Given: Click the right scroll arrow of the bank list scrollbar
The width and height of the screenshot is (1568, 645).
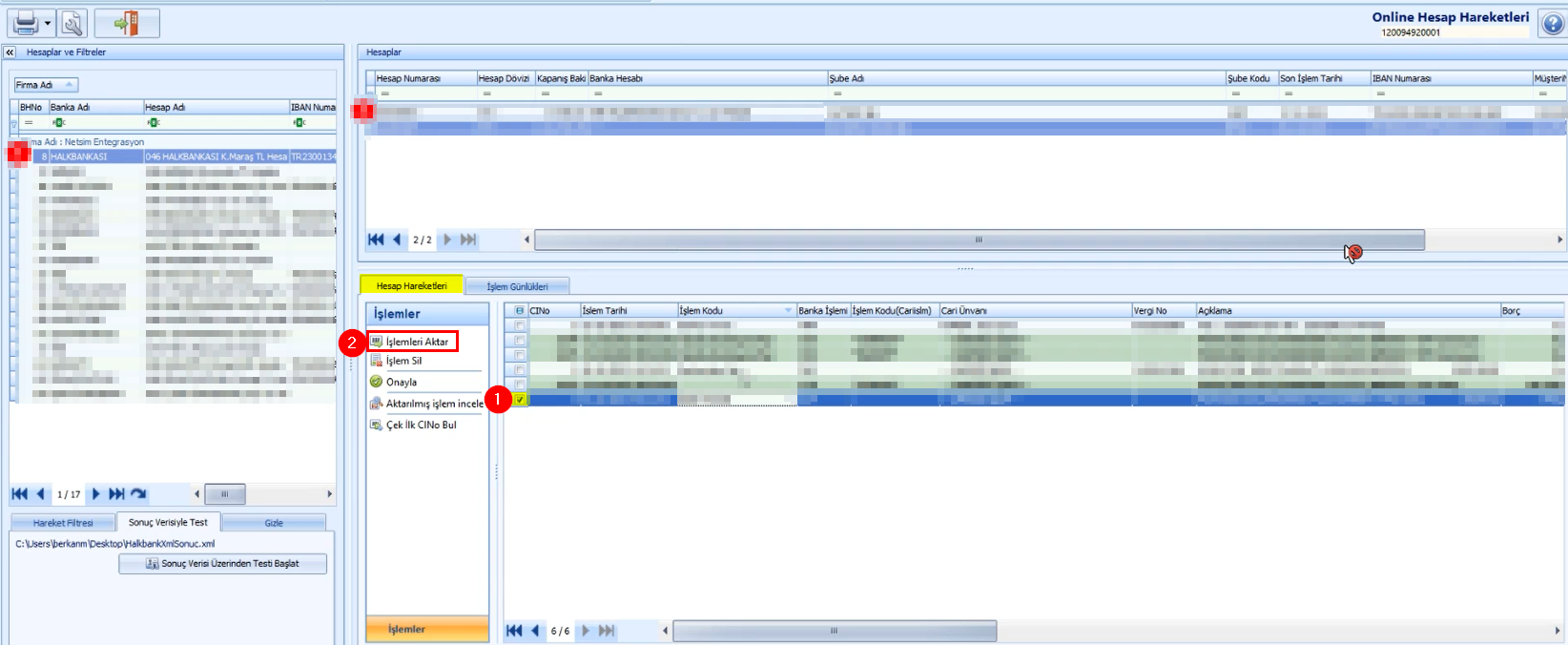Looking at the screenshot, I should tap(330, 494).
